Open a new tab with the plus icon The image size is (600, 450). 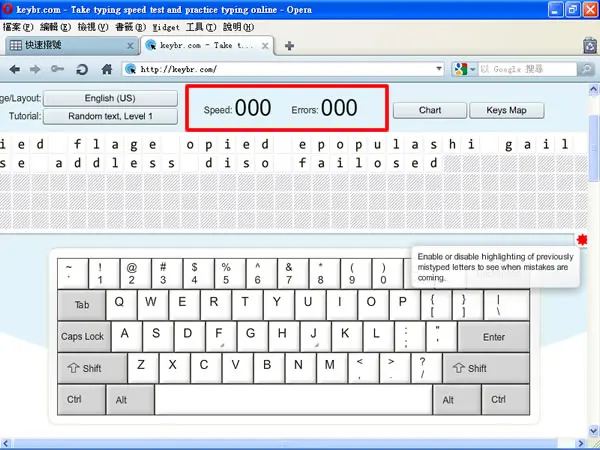click(x=289, y=46)
